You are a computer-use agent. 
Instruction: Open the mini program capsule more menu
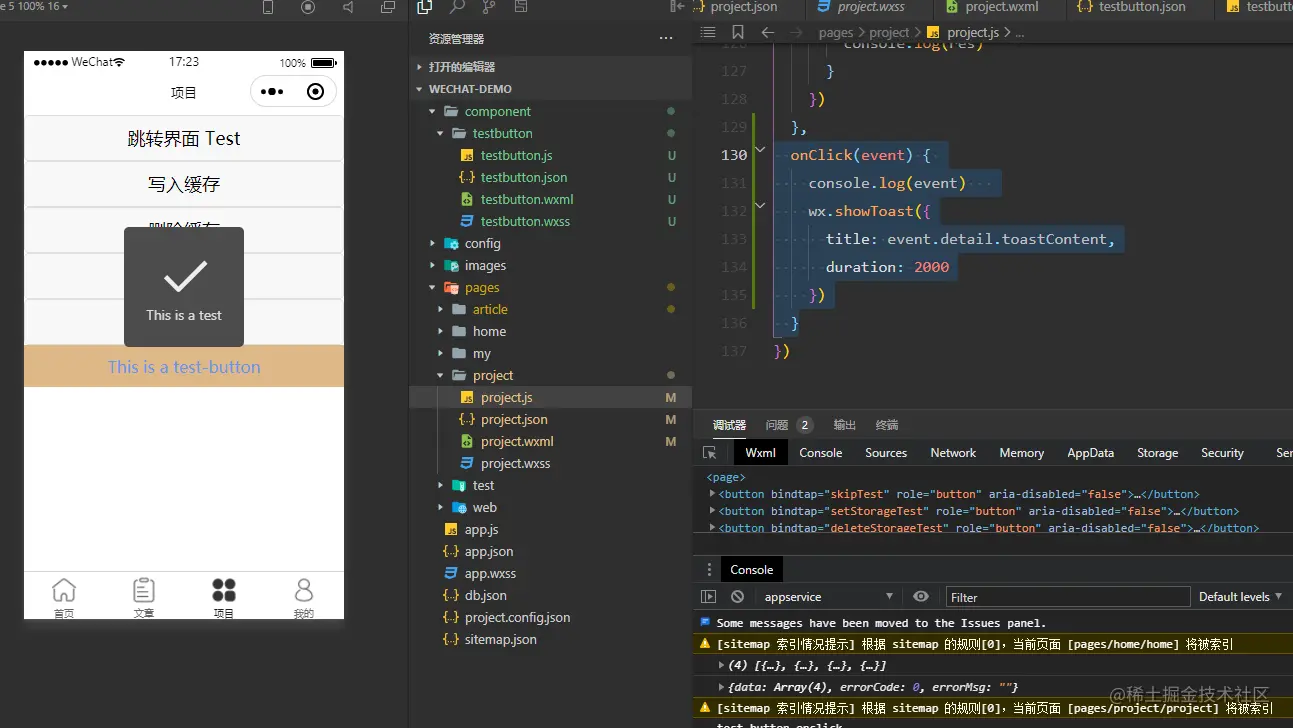point(272,92)
